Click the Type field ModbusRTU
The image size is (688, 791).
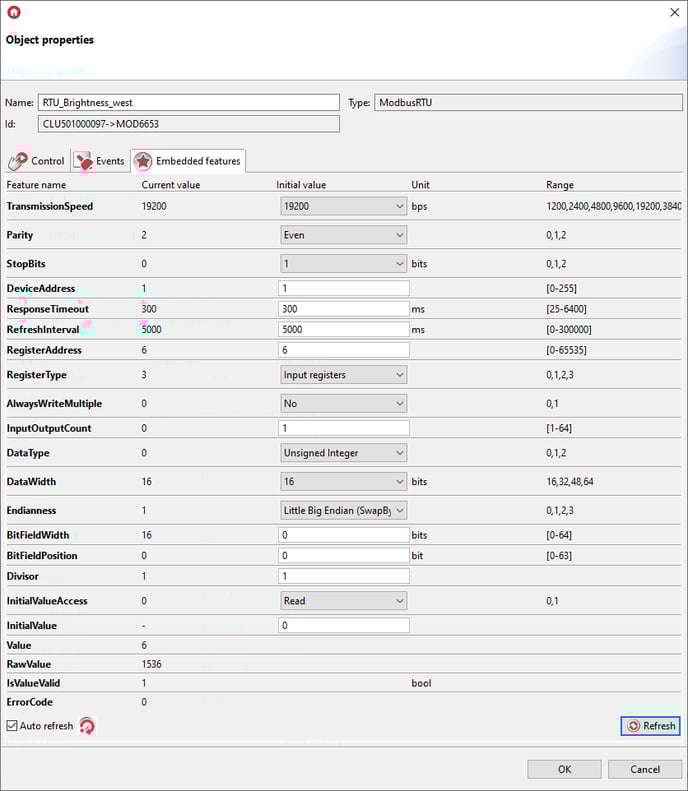pyautogui.click(x=528, y=102)
